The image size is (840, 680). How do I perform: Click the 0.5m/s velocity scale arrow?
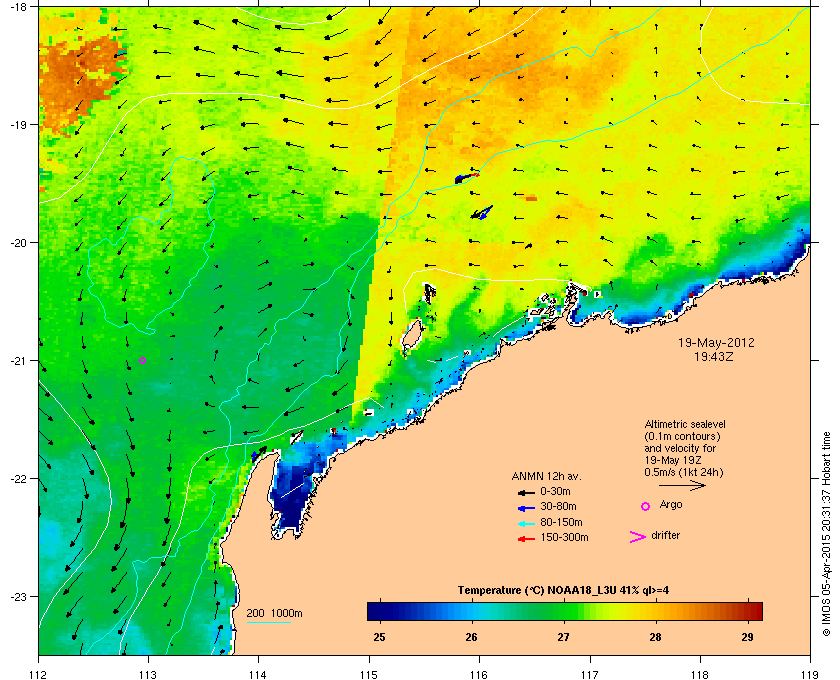(682, 485)
